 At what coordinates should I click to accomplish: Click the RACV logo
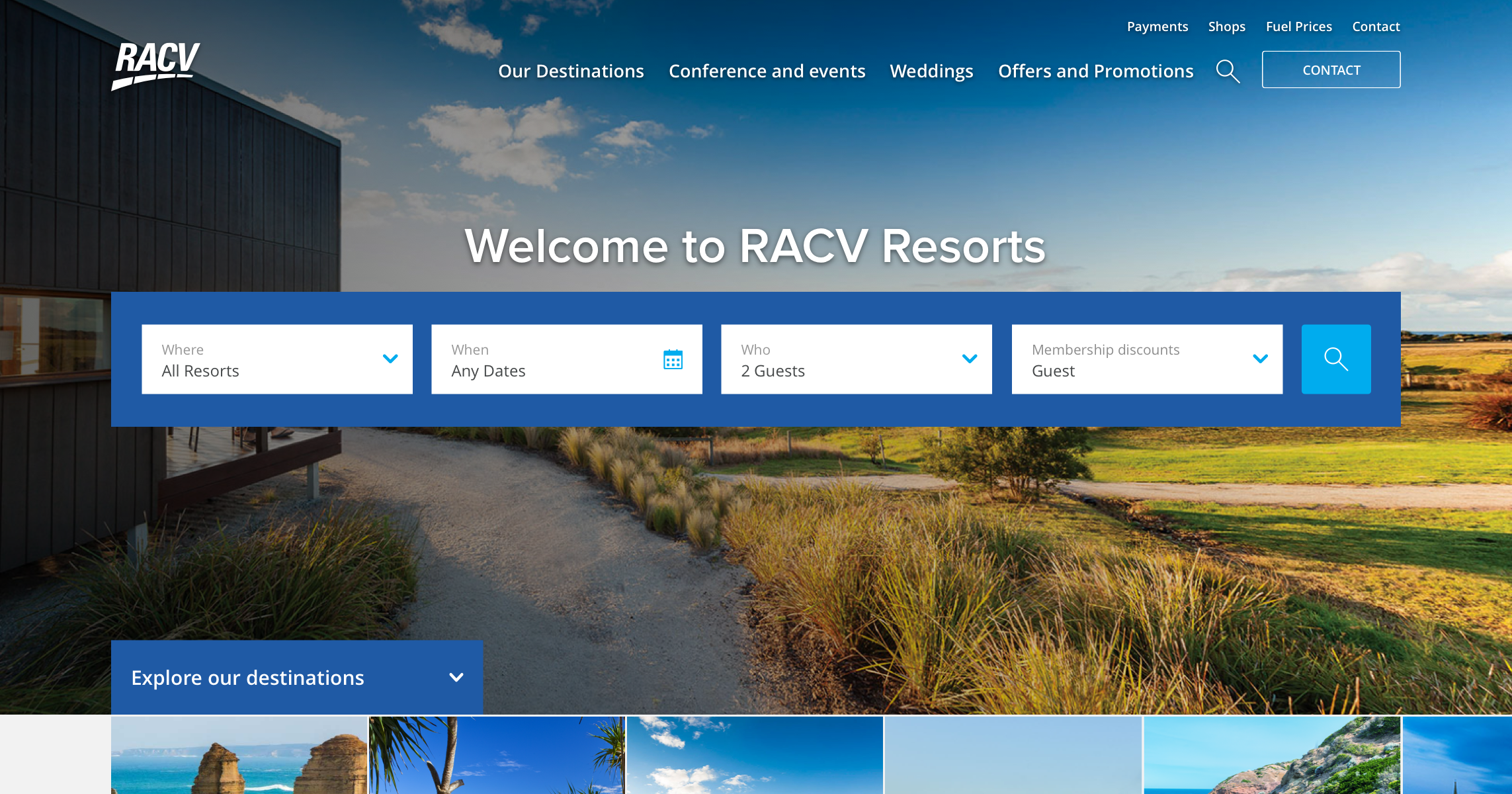(x=156, y=66)
